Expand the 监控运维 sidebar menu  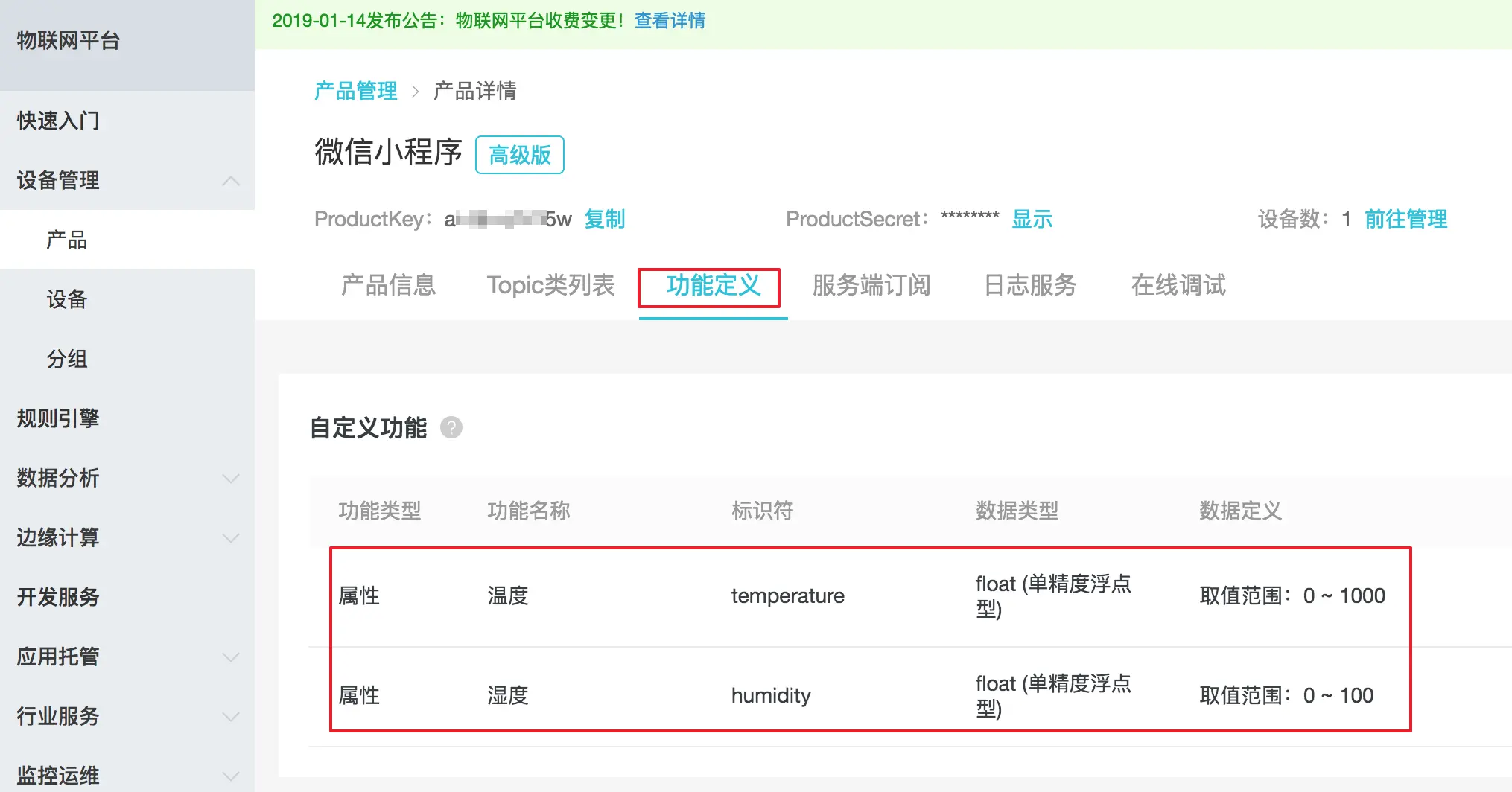[x=231, y=776]
